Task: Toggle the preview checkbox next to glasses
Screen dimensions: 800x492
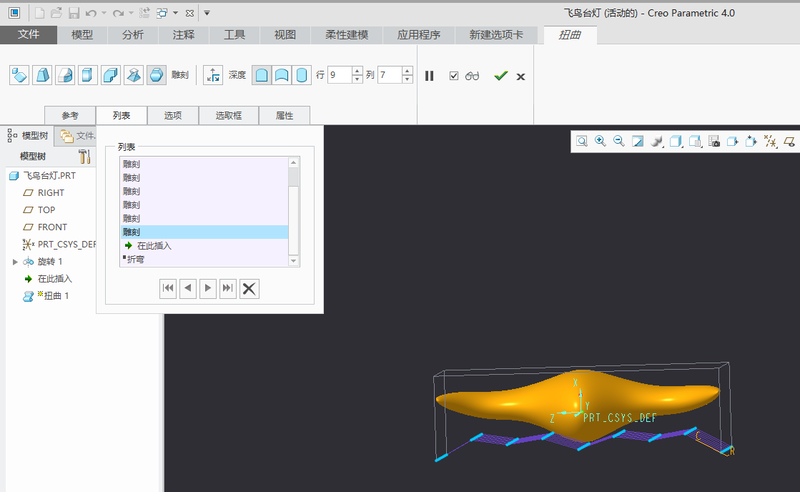Action: tap(454, 76)
